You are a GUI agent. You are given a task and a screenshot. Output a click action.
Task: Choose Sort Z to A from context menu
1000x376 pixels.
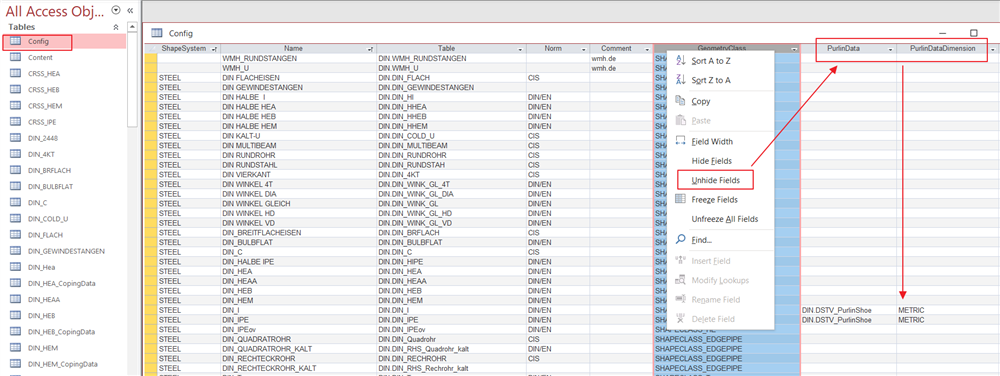pyautogui.click(x=720, y=80)
